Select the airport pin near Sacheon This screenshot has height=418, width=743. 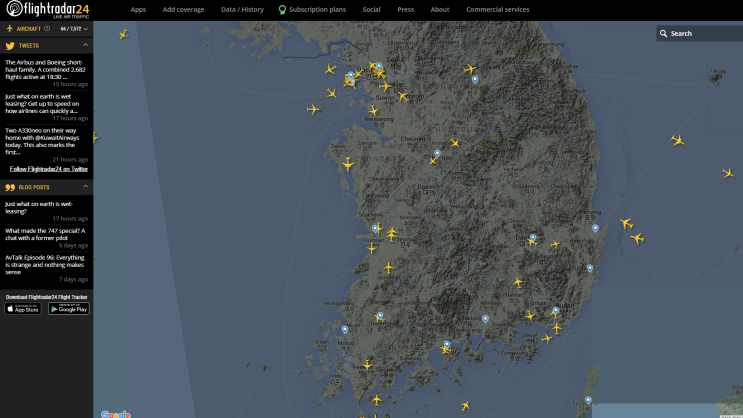click(x=485, y=319)
